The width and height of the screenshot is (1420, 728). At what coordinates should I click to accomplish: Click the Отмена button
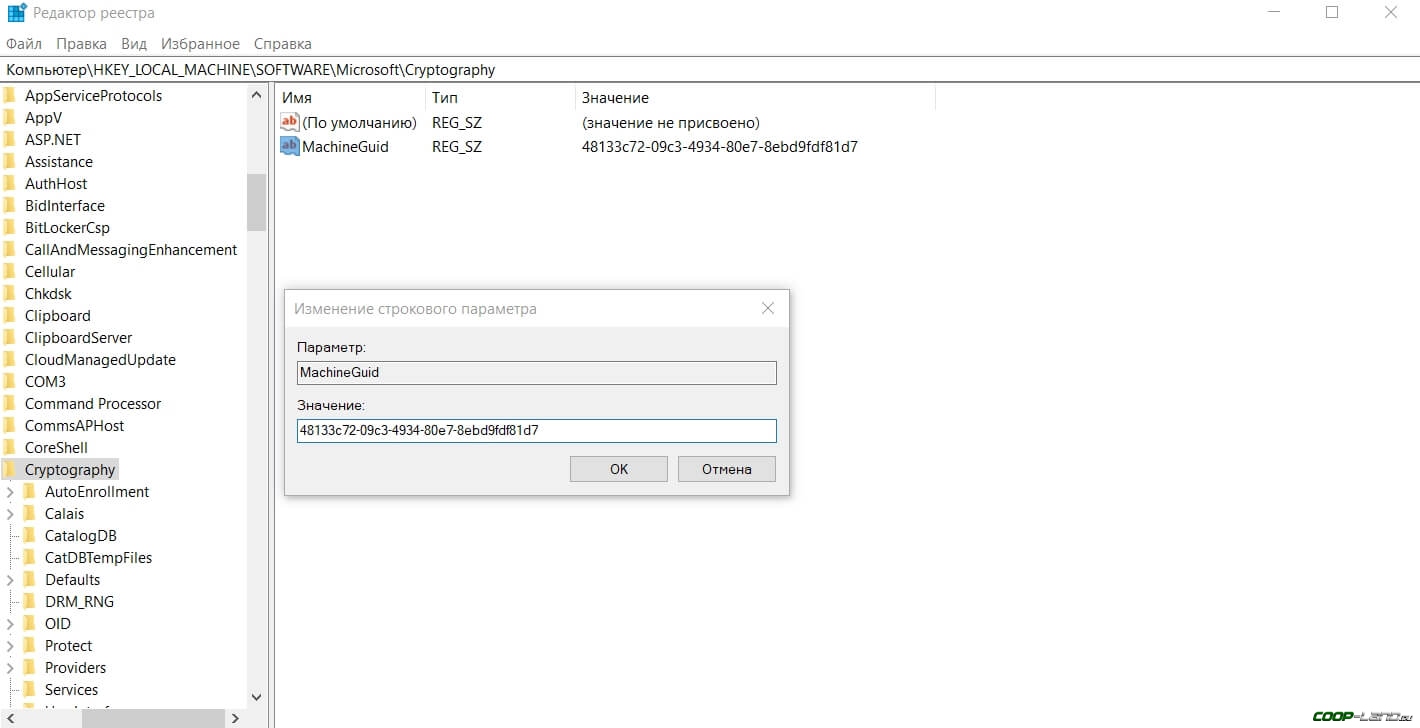pyautogui.click(x=726, y=469)
